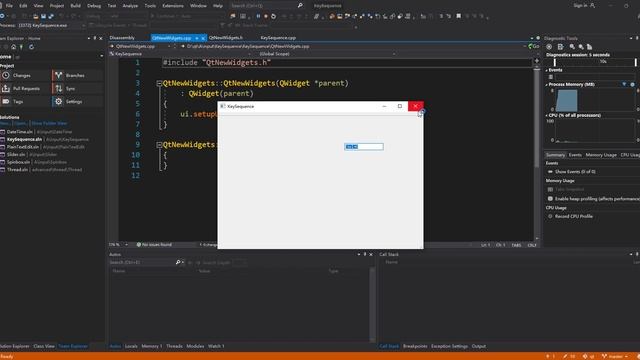640x360 pixels.
Task: Collapse the Process Memory graph section
Action: coord(547,84)
